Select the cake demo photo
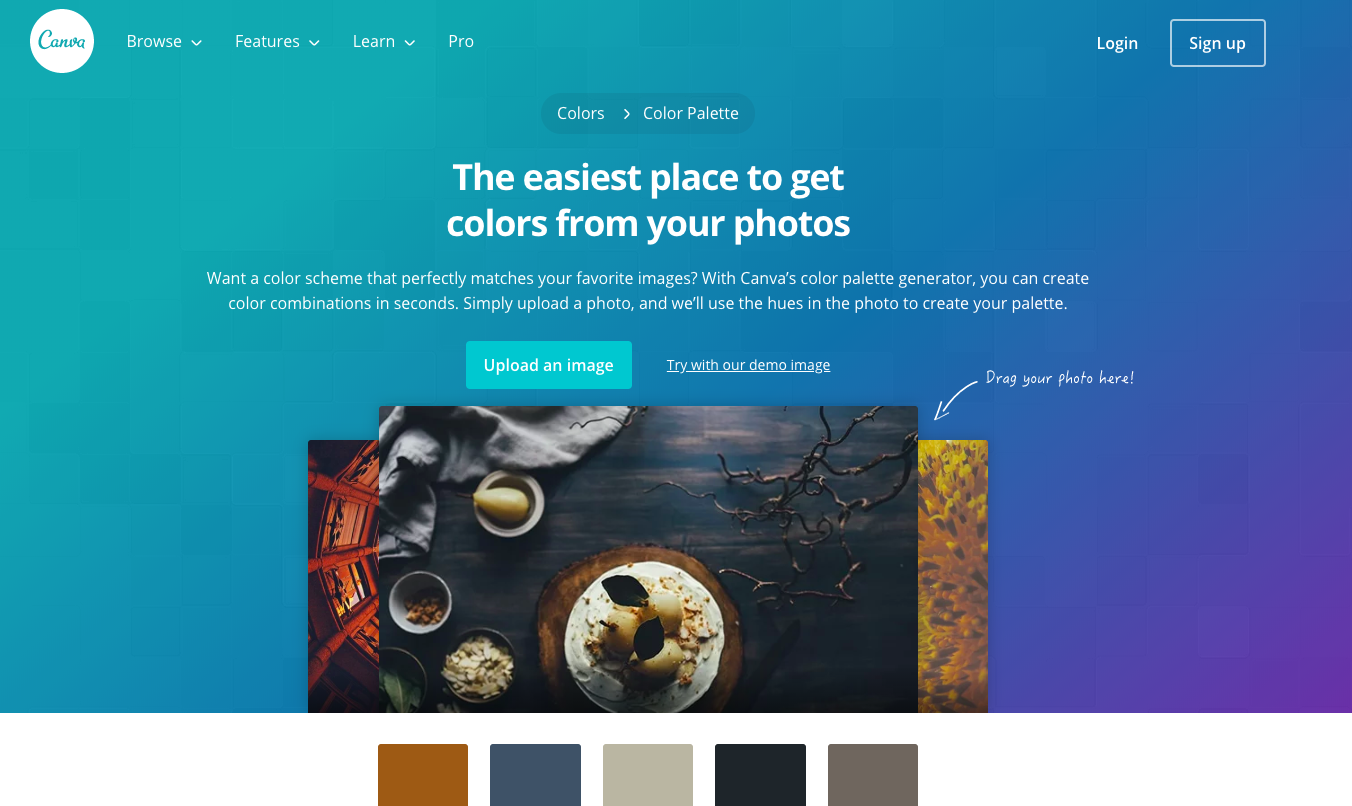 [x=648, y=559]
